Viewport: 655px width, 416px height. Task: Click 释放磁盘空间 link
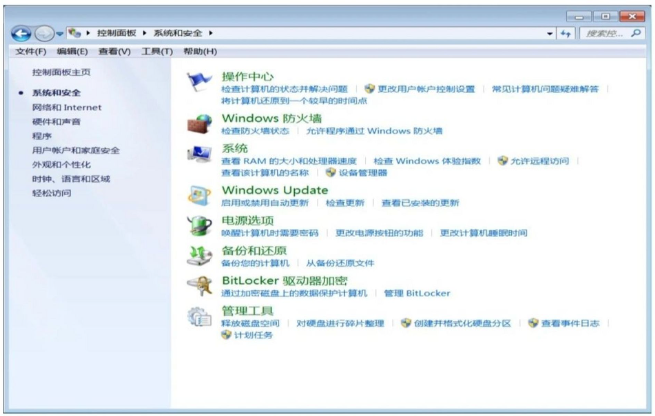tap(250, 323)
